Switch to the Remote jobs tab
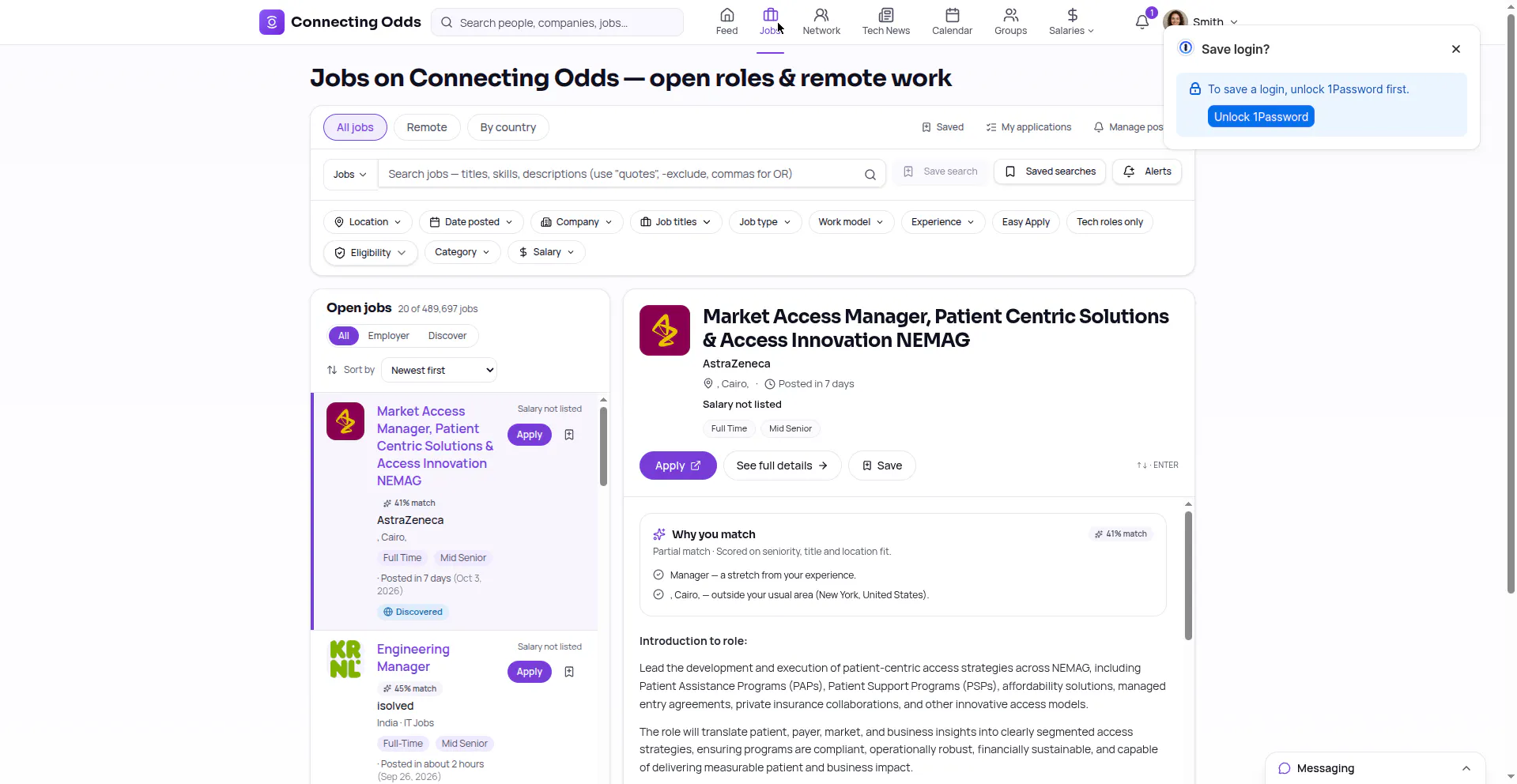The height and width of the screenshot is (784, 1517). pyautogui.click(x=427, y=127)
